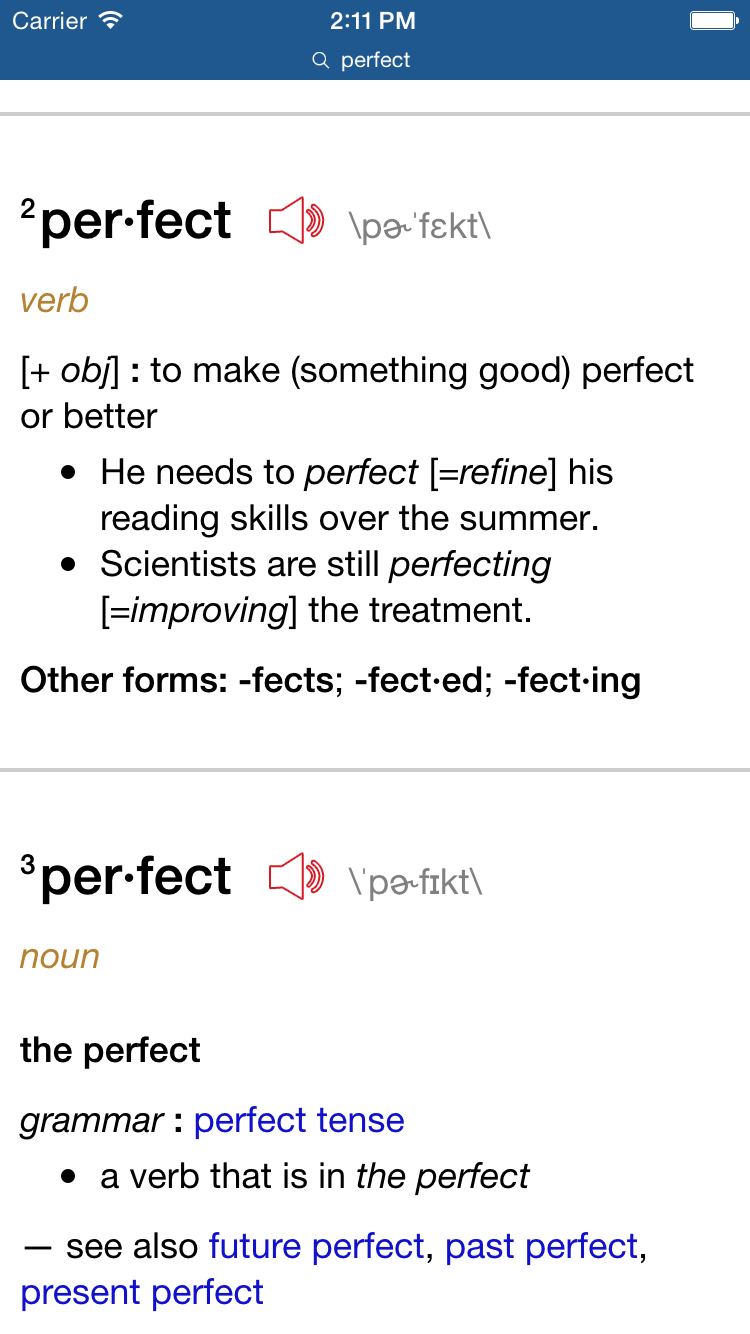Tap the magnifying glass search icon
The height and width of the screenshot is (1334, 750).
click(x=321, y=61)
